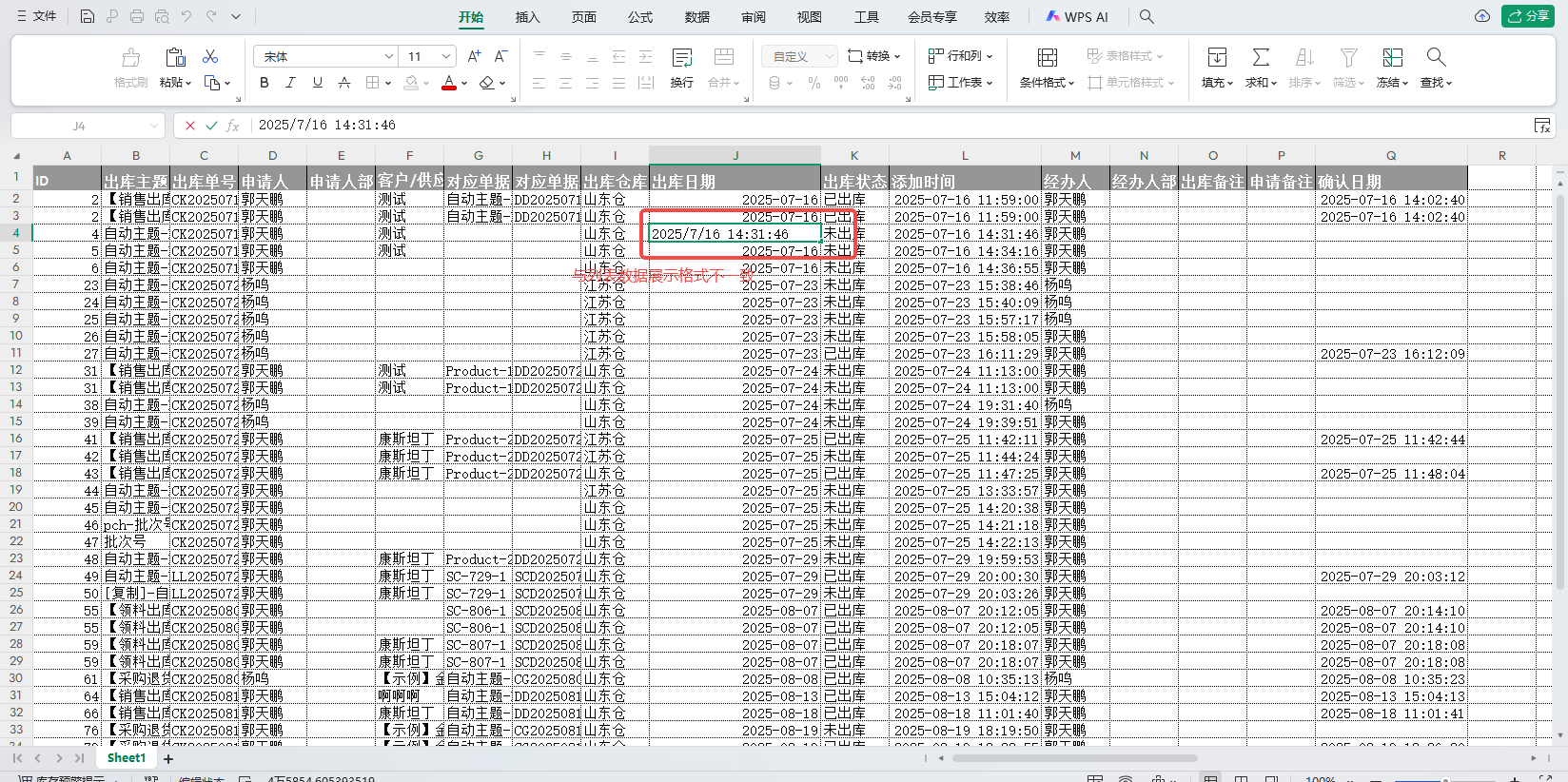Image resolution: width=1568 pixels, height=782 pixels.
Task: Click the cloud upload icon
Action: coord(1481,16)
